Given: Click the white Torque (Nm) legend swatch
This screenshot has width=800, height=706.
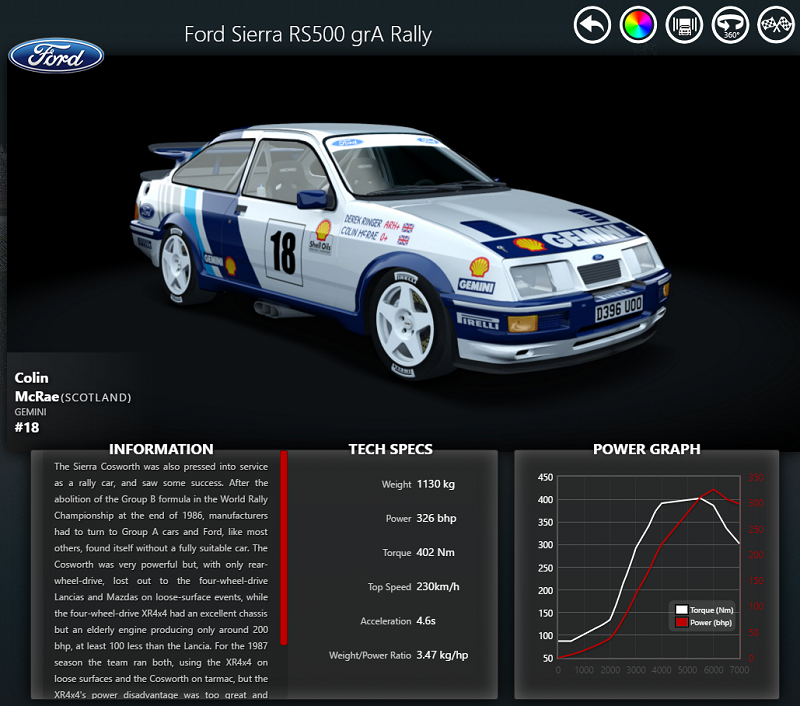Looking at the screenshot, I should [x=682, y=610].
